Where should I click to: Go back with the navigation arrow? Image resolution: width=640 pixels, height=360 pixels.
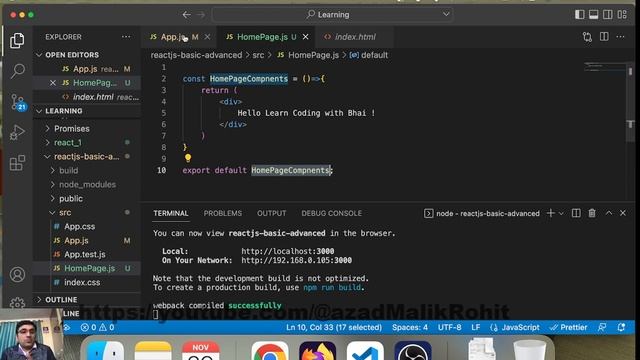pyautogui.click(x=187, y=15)
